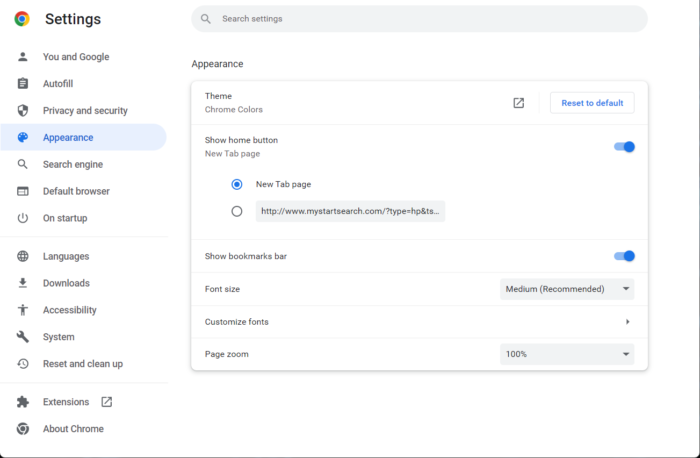Open the Page zoom dropdown
Screen dimensions: 700x458
pyautogui.click(x=566, y=354)
